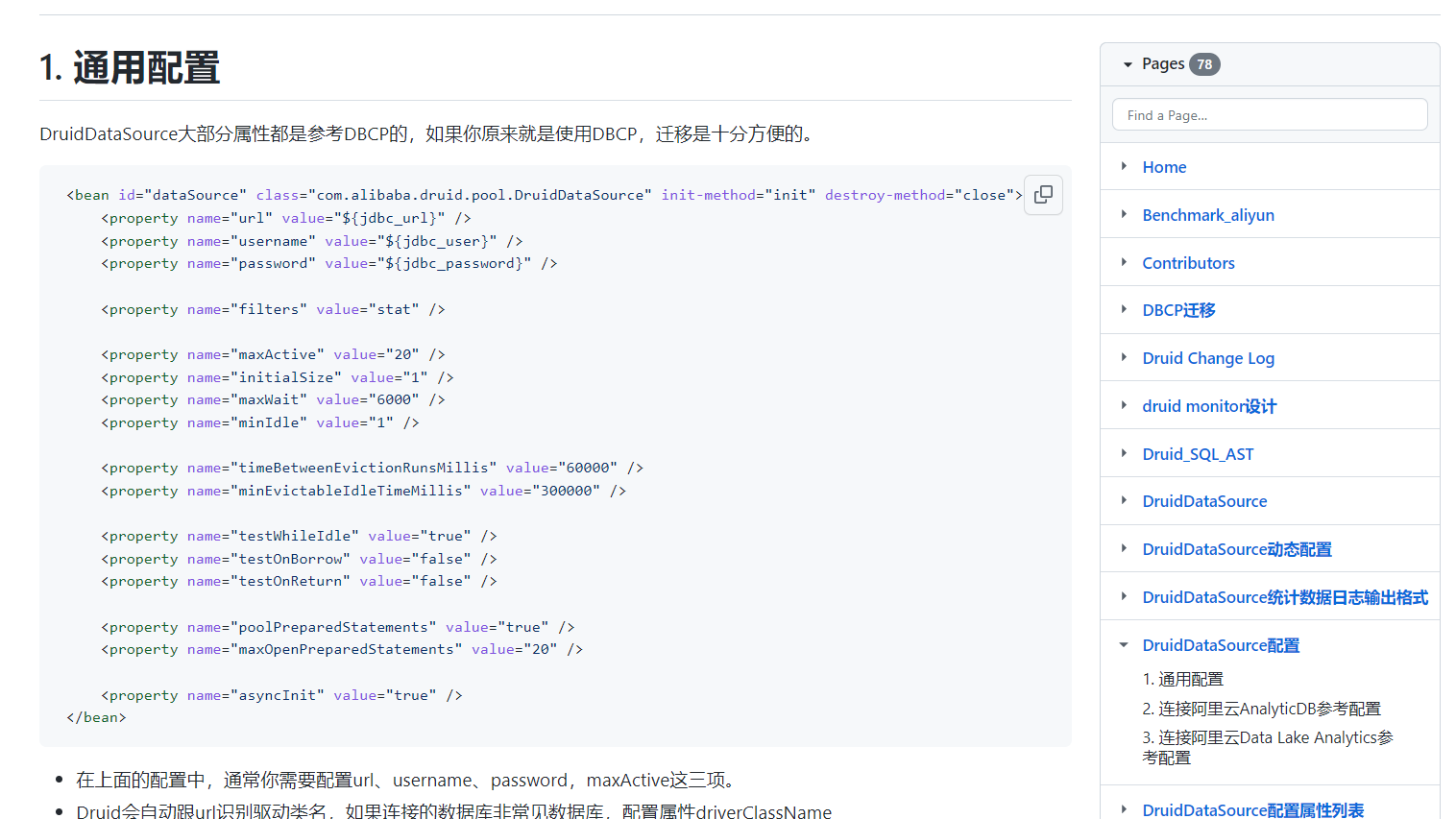Collapse the DruidDataSource配置 entry arrow
The height and width of the screenshot is (819, 1456).
[x=1124, y=644]
